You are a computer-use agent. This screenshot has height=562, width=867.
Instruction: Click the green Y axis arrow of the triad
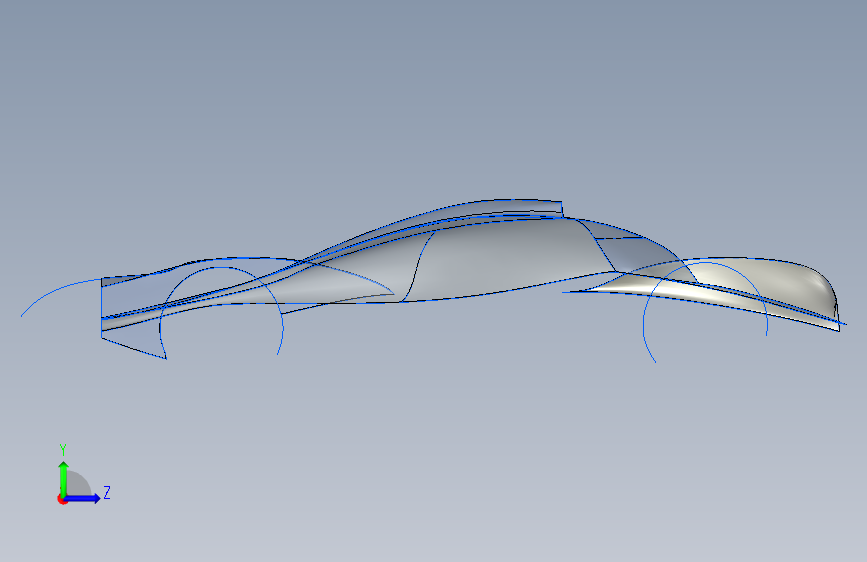pos(63,479)
